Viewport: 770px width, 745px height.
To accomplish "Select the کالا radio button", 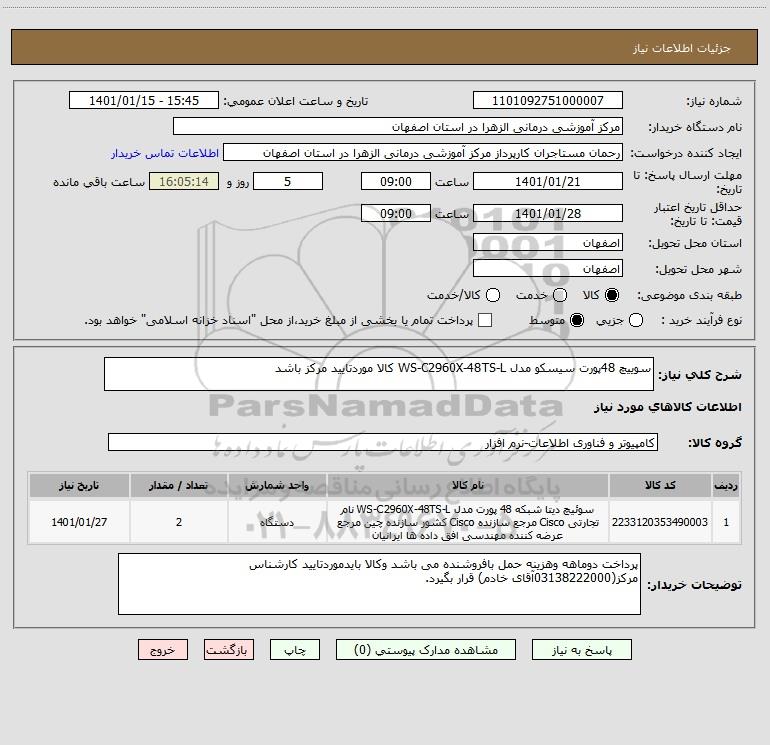I will [x=612, y=295].
